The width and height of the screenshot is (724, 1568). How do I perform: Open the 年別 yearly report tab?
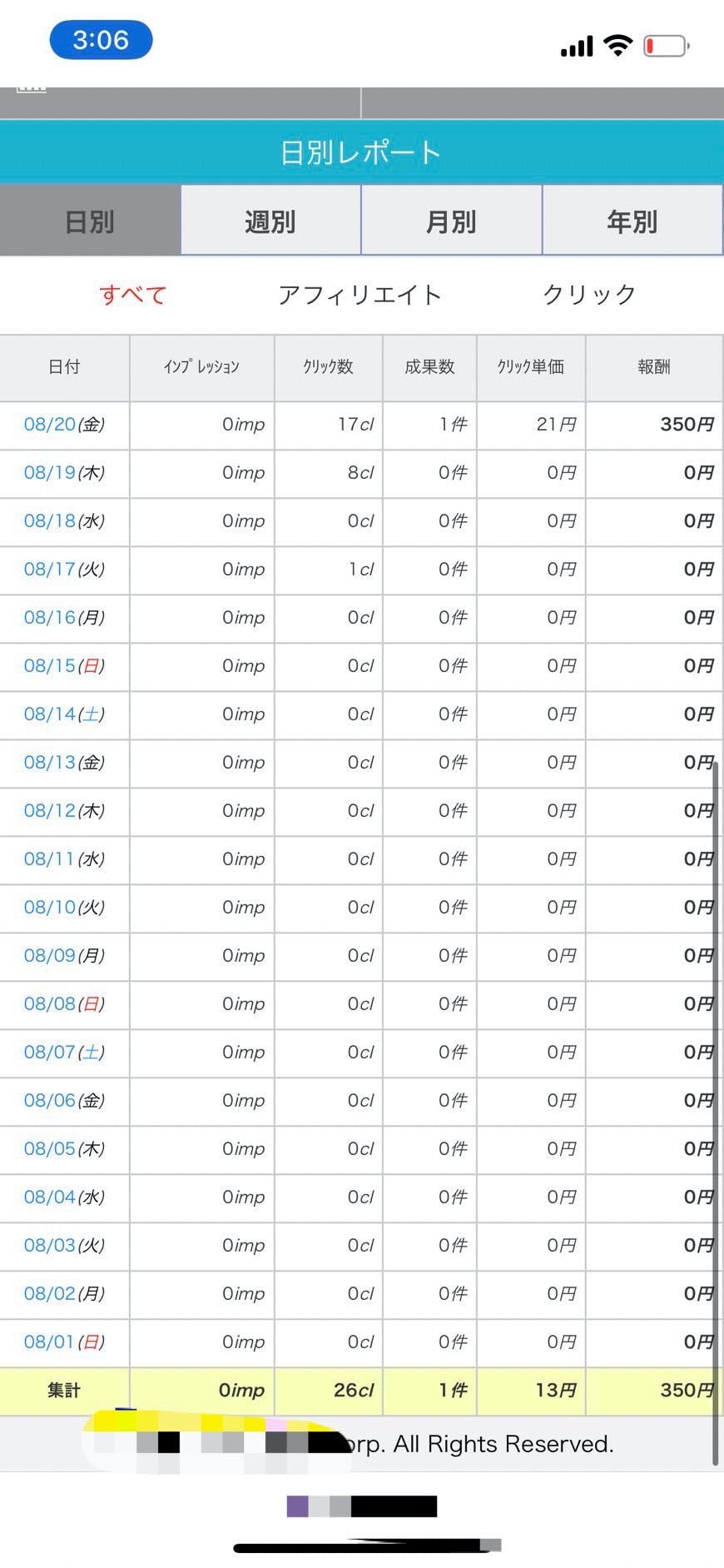click(632, 222)
